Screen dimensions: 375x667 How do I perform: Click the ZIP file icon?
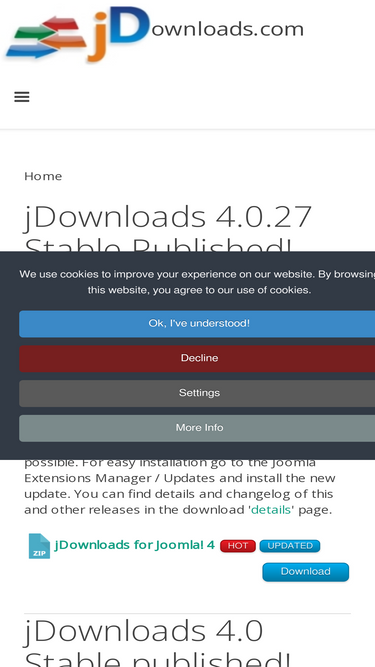click(39, 546)
